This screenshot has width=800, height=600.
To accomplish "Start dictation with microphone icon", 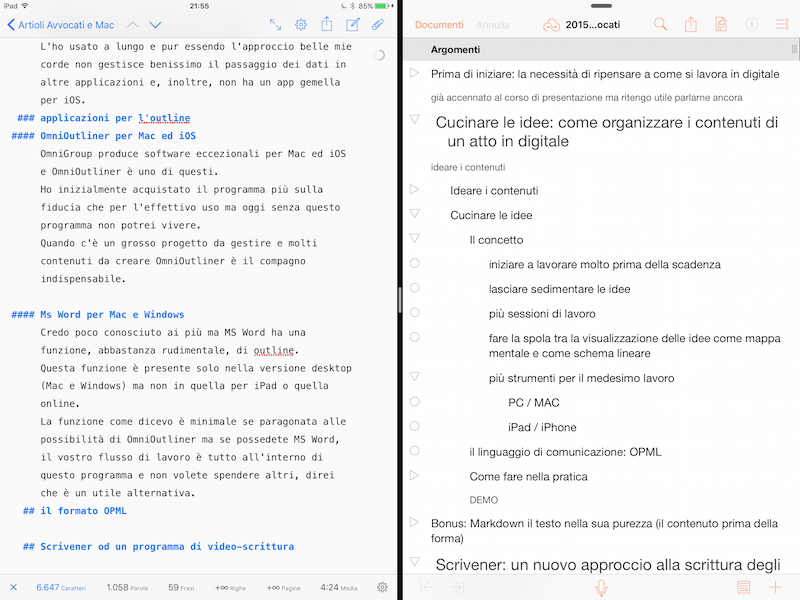I will [x=601, y=588].
